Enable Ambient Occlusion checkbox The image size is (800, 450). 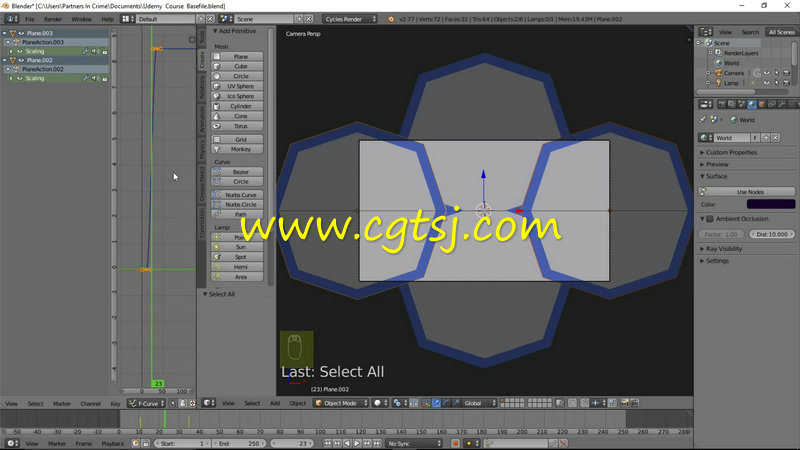710,219
